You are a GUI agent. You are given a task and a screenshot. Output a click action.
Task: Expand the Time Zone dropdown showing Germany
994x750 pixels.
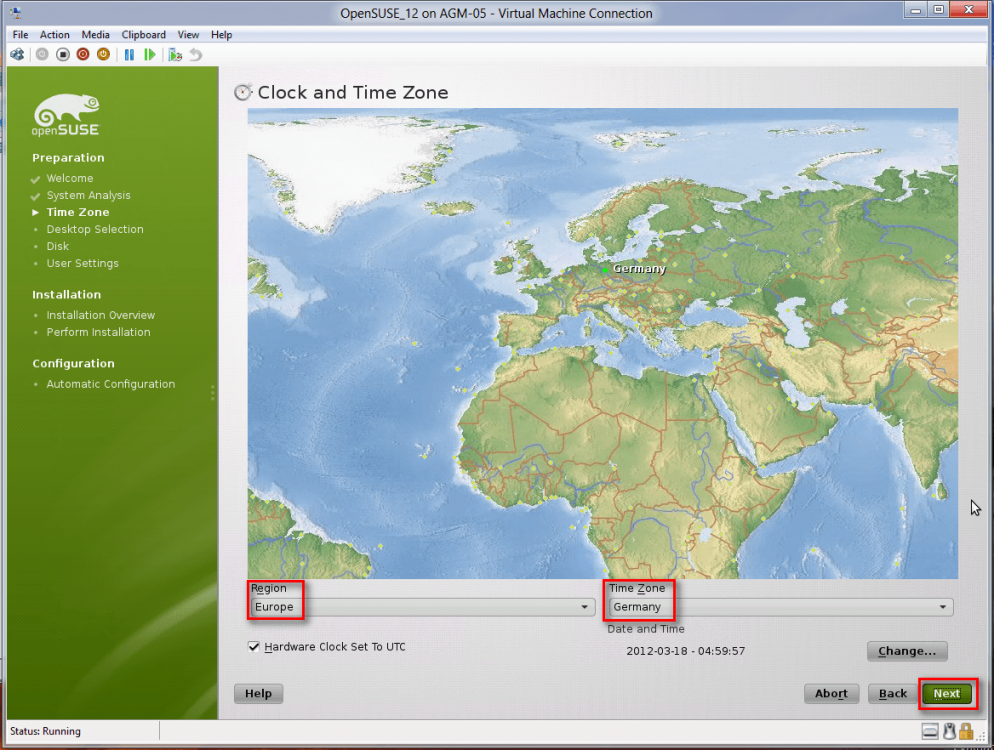(780, 607)
